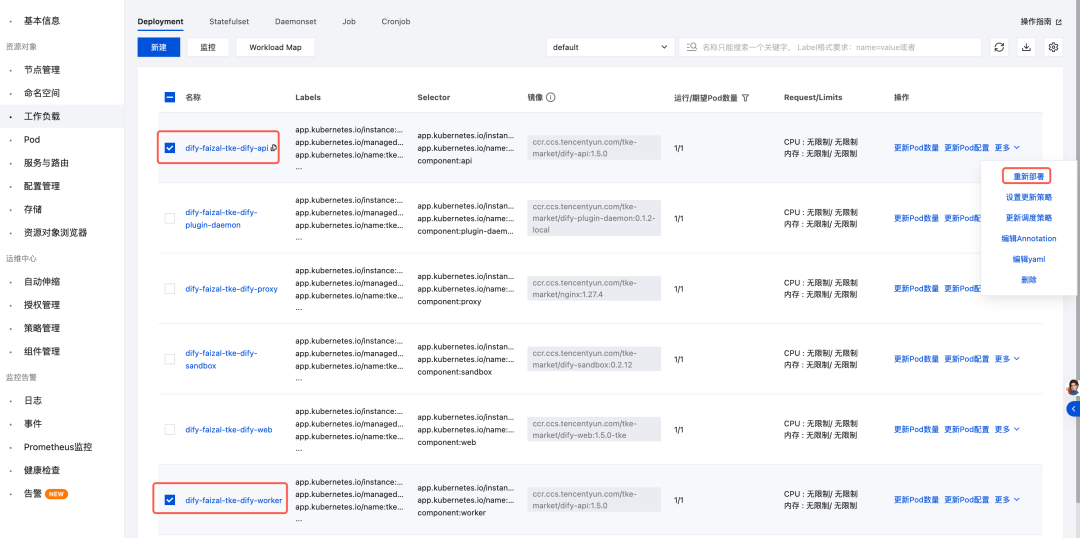The image size is (1080, 538).
Task: Select 编辑Annotation from the menu
Action: (x=1028, y=238)
